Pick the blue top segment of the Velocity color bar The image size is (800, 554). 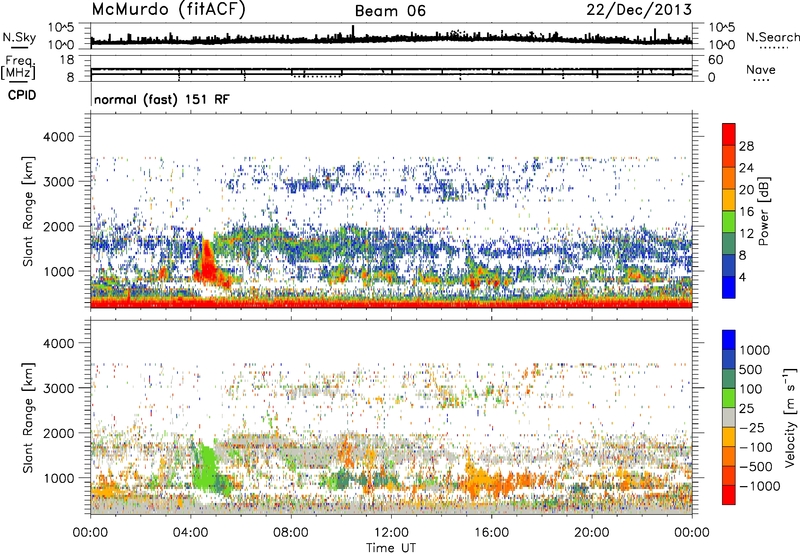tap(729, 340)
